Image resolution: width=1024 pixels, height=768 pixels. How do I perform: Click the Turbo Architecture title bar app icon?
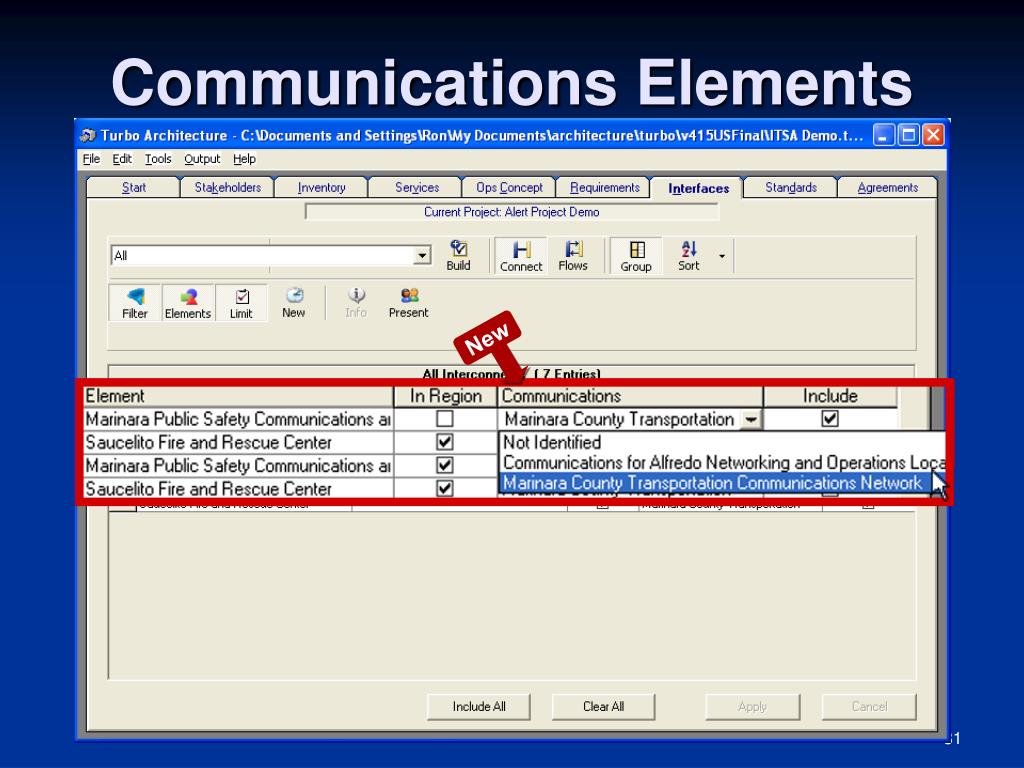click(x=88, y=135)
